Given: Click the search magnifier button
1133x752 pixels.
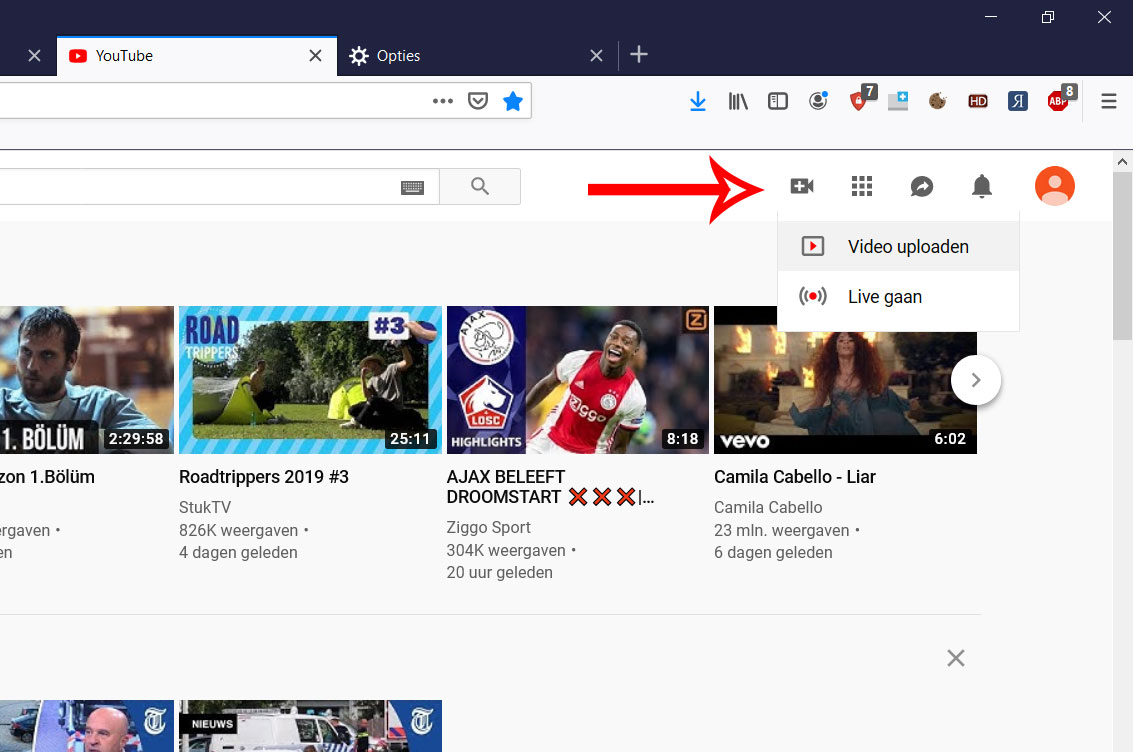Looking at the screenshot, I should [480, 186].
